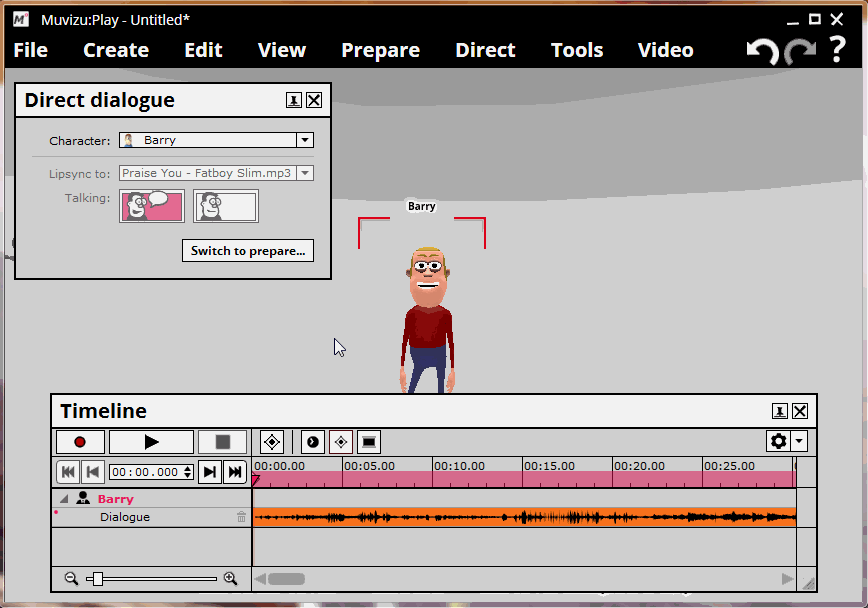Click the round clock icon in timeline toolbar

pos(313,442)
